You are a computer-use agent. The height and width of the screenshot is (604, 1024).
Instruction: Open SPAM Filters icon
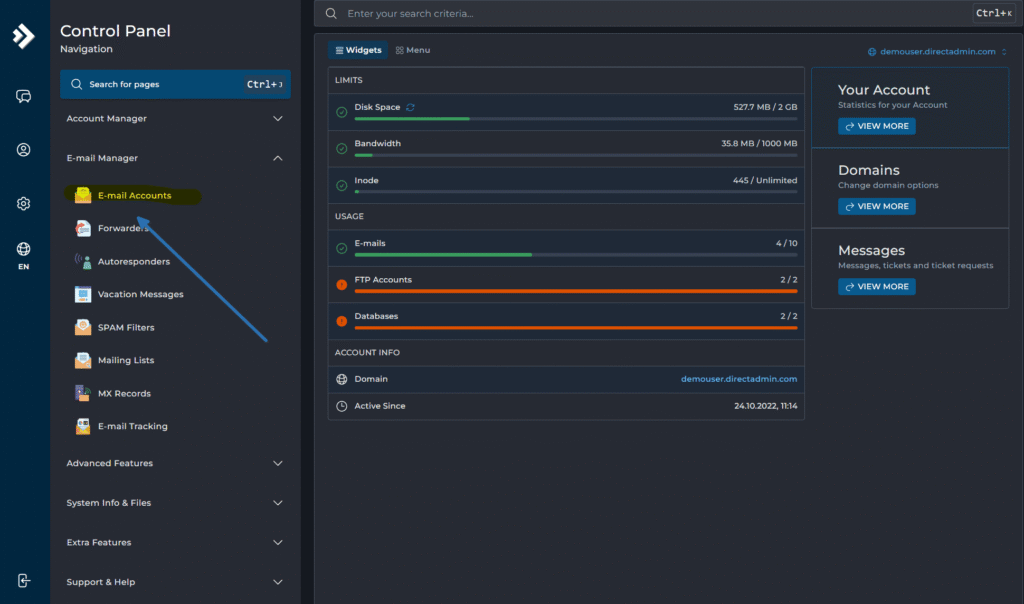(x=83, y=328)
